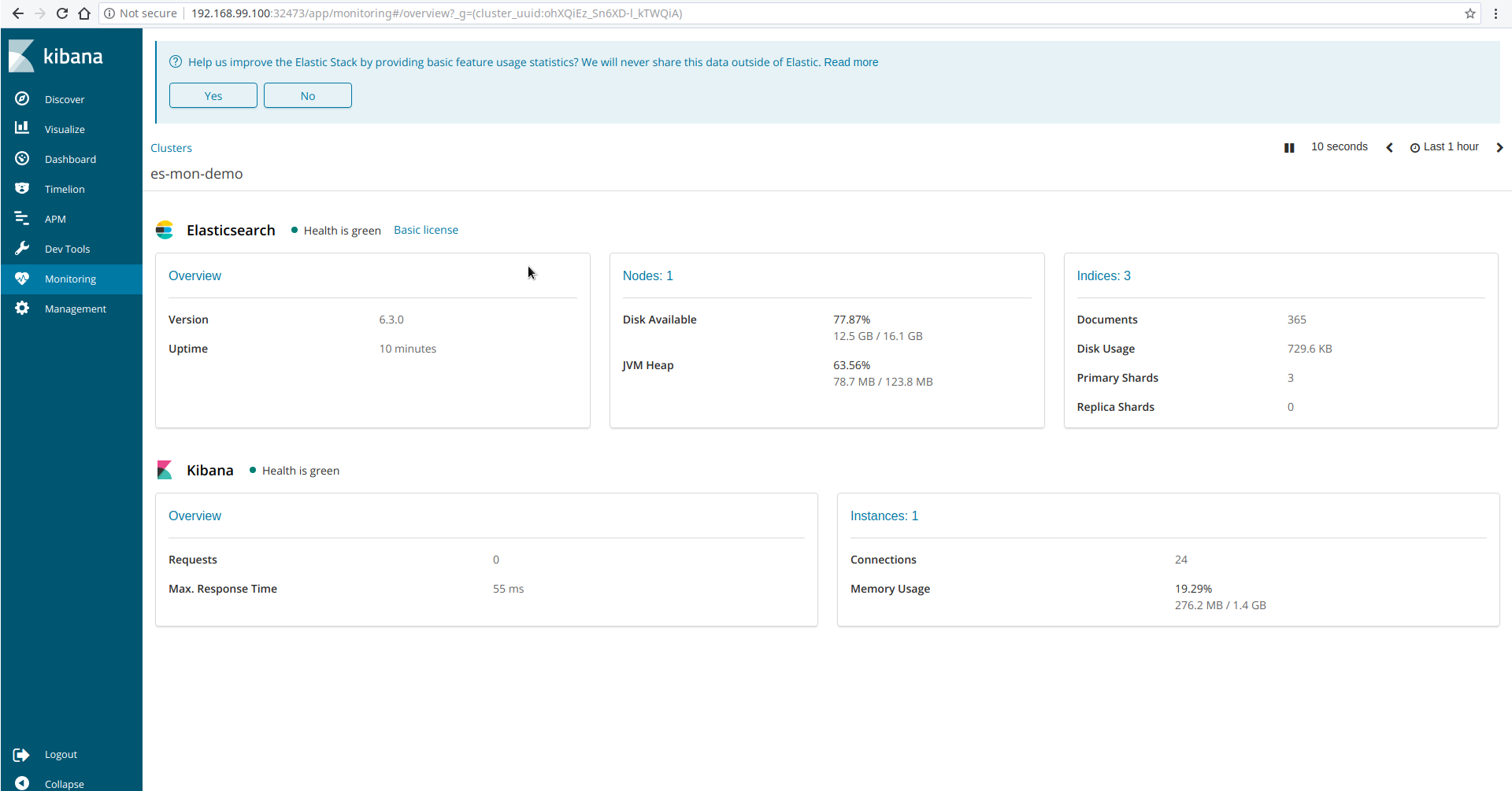Select the Monitoring heart icon
The height and width of the screenshot is (791, 1512).
coord(22,278)
